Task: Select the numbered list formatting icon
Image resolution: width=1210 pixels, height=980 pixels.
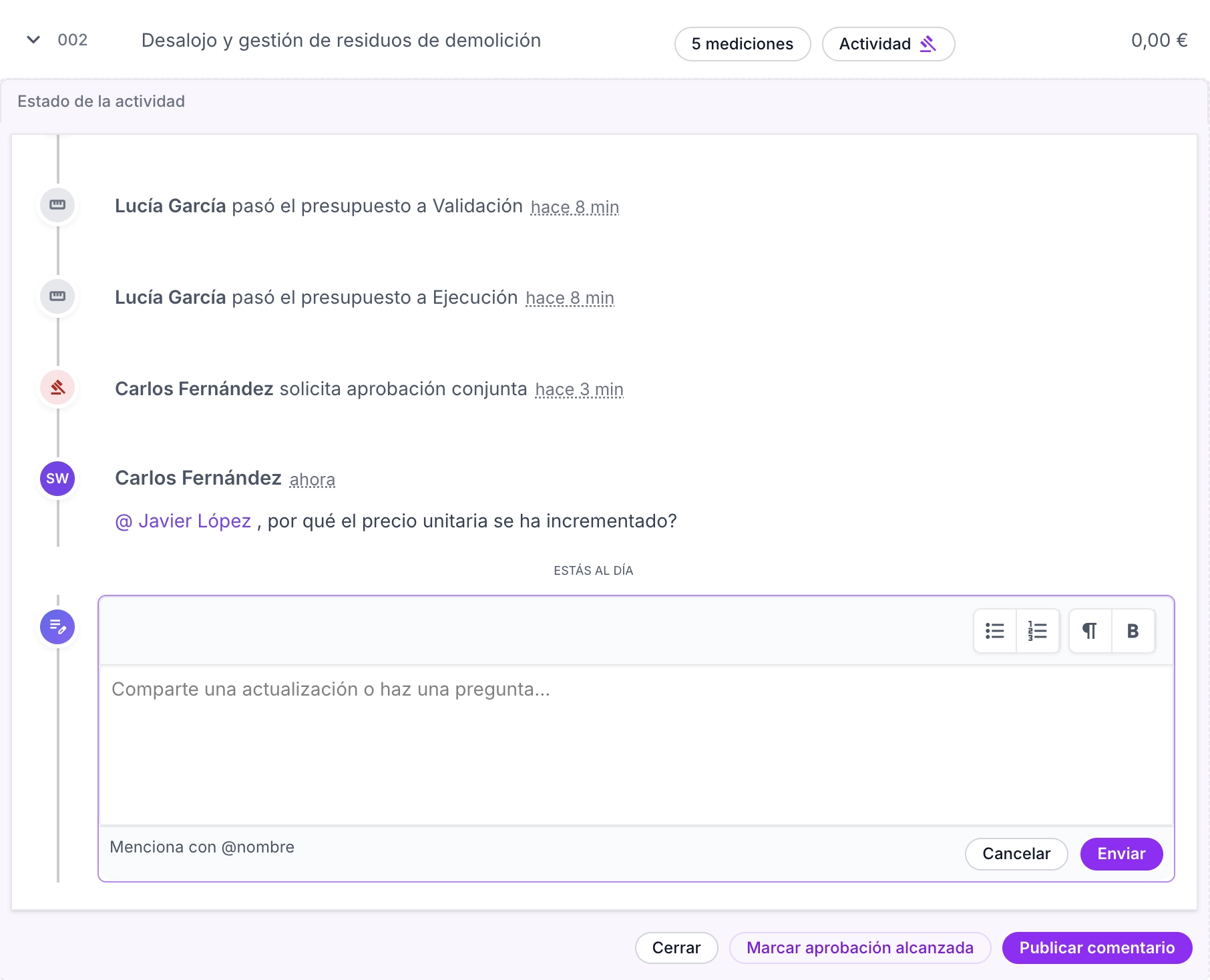Action: pos(1036,630)
